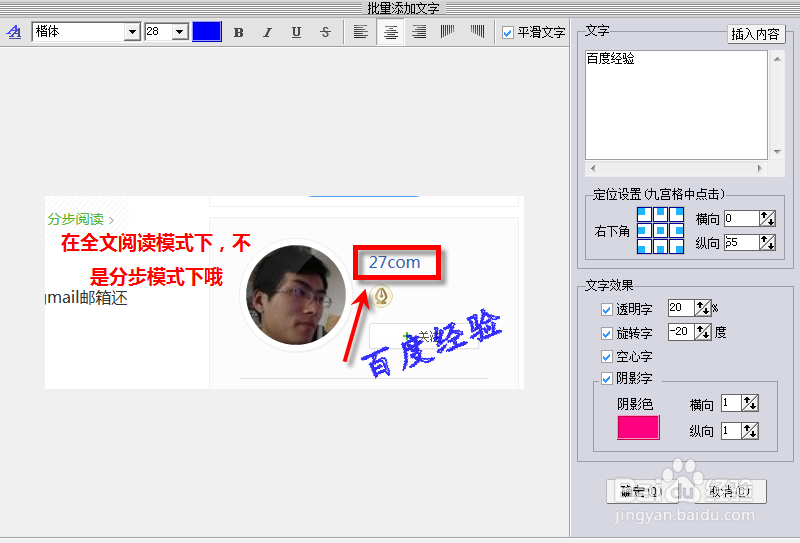Toggle the 旋转字 checkbox
Viewport: 800px width, 543px height.
point(607,334)
